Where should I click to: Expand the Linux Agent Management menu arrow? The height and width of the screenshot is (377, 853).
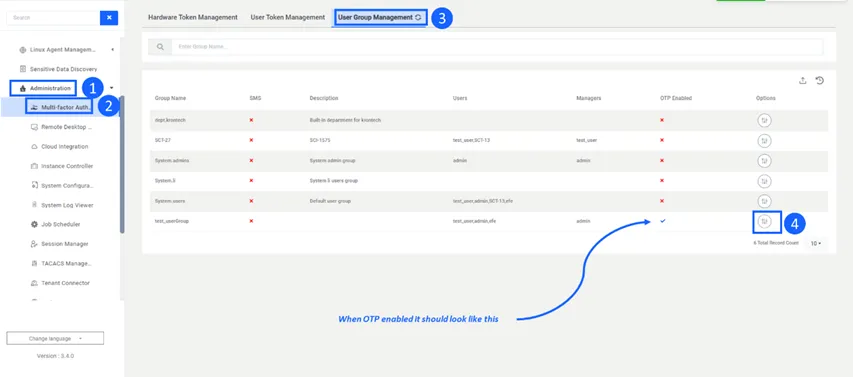point(113,50)
